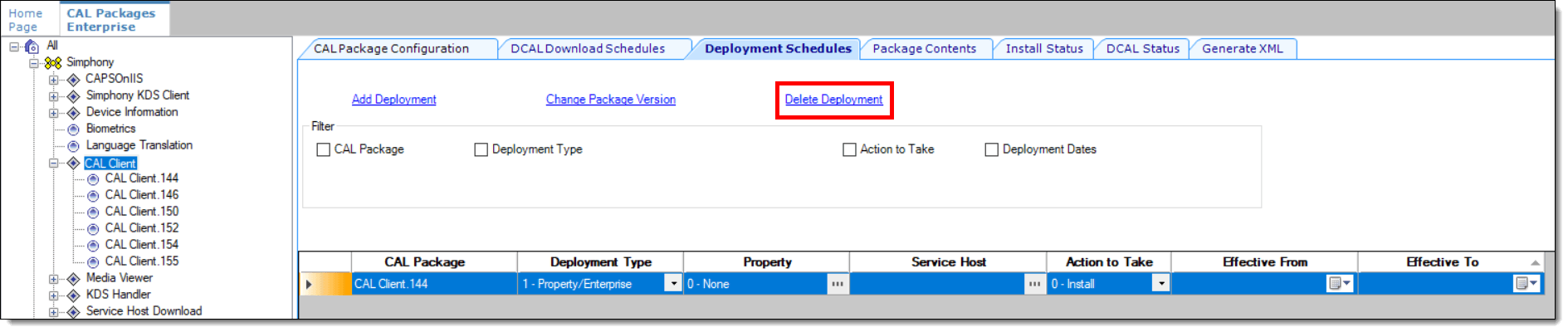This screenshot has width=1568, height=332.
Task: Click the Property ellipsis browse button
Action: click(838, 284)
